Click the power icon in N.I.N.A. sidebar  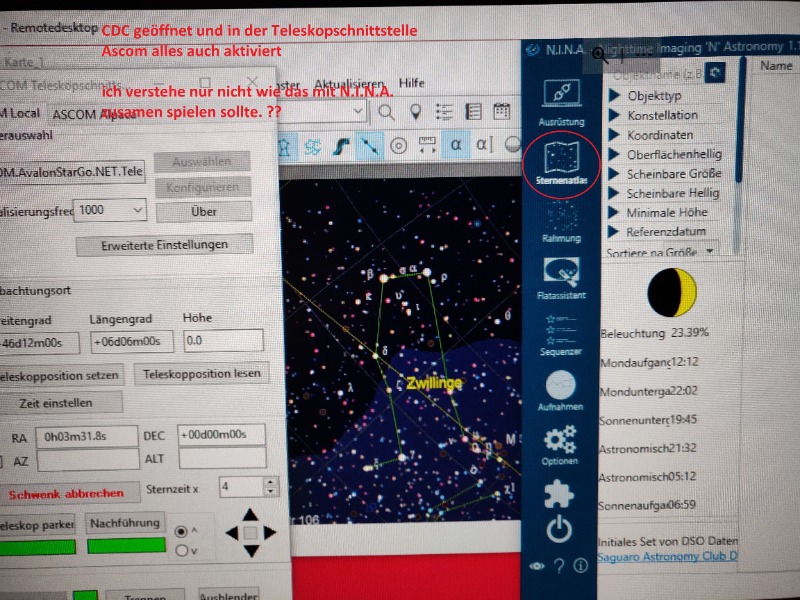(559, 529)
